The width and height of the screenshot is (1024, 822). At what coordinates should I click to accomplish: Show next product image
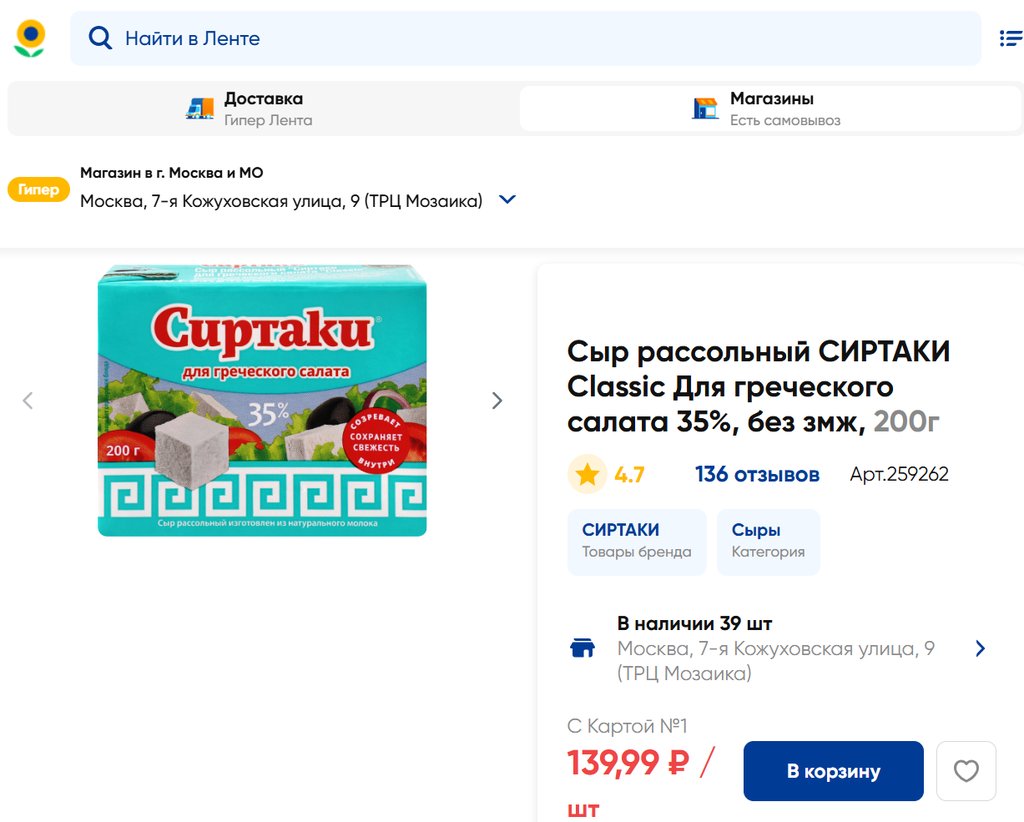pos(497,401)
